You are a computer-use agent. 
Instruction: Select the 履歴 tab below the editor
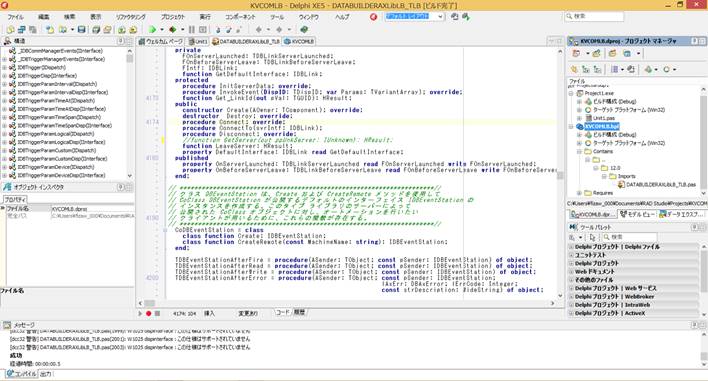299,312
